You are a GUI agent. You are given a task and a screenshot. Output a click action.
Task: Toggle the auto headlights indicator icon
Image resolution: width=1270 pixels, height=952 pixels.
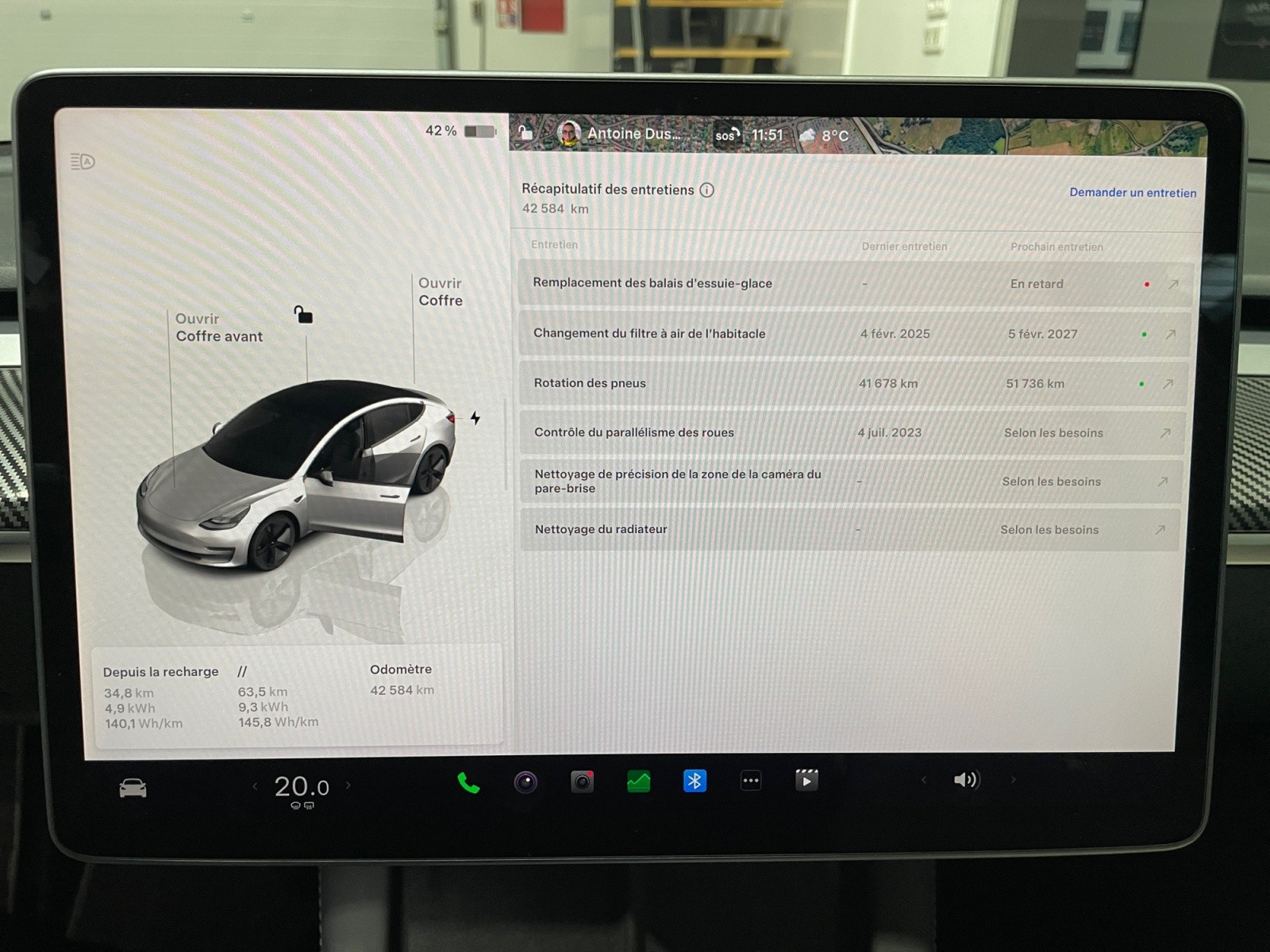pos(83,162)
